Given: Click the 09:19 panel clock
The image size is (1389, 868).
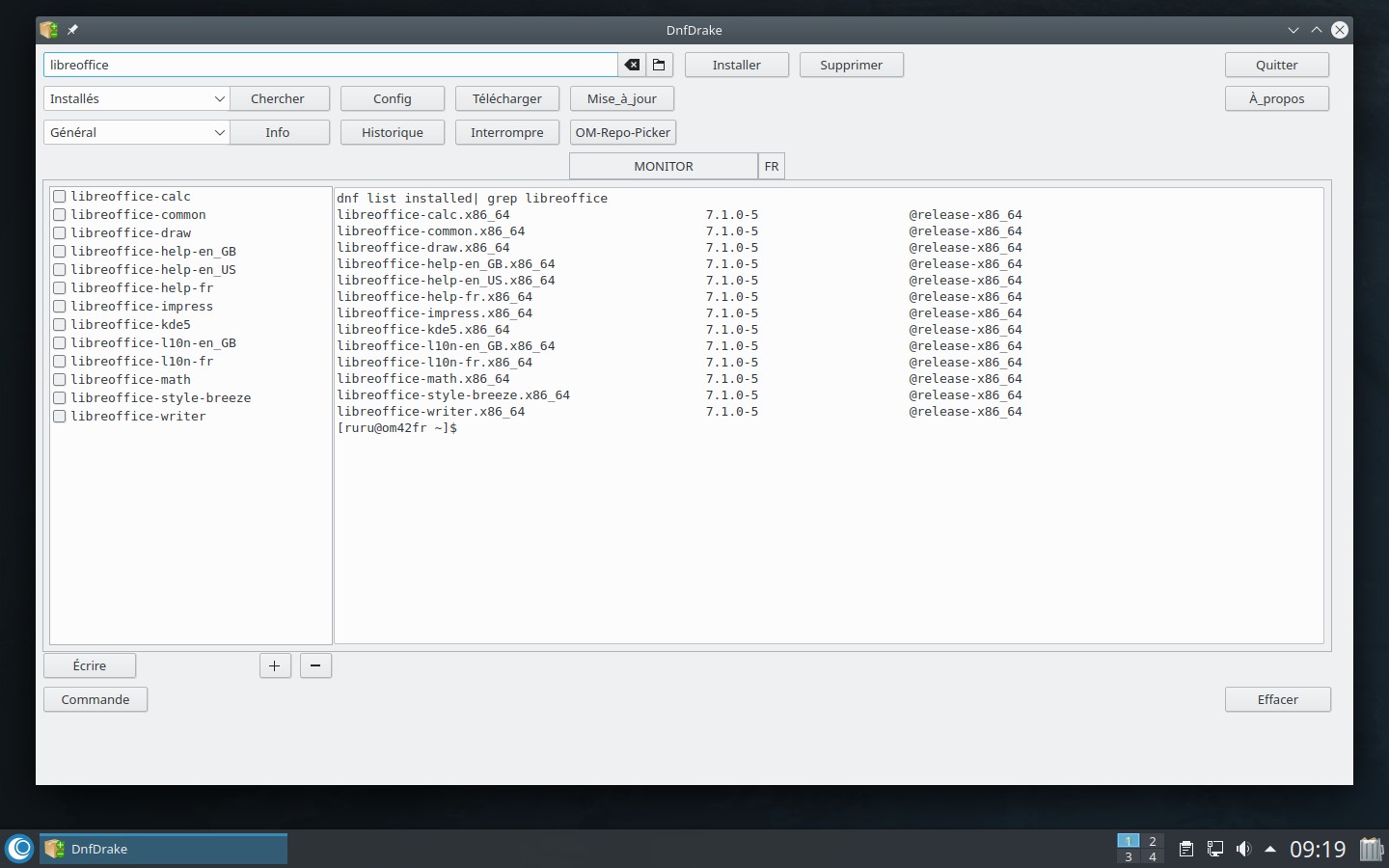Looking at the screenshot, I should tap(1318, 849).
